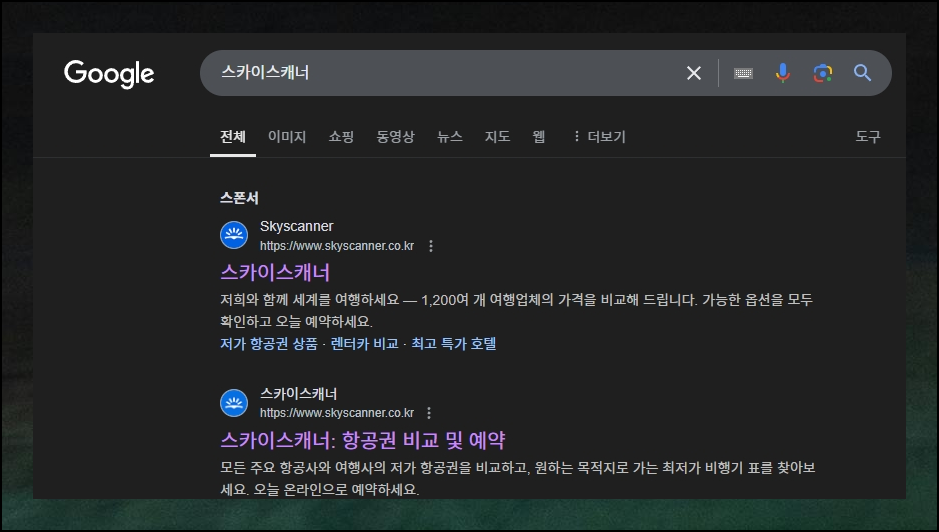Click the Google logo

109,74
